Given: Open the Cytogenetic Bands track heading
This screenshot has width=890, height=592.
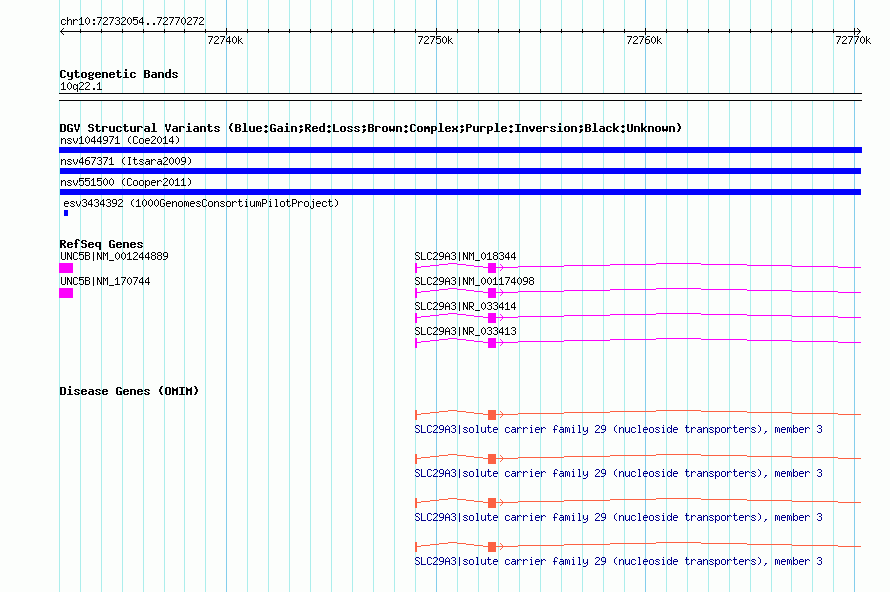Looking at the screenshot, I should (x=119, y=74).
